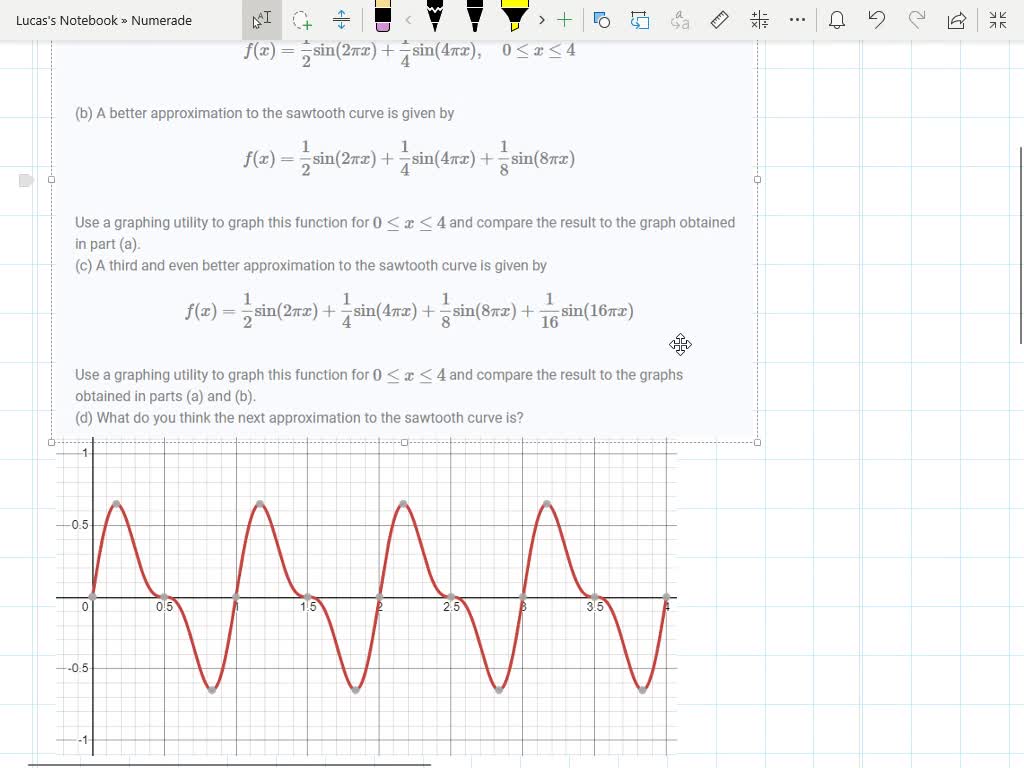Viewport: 1024px width, 768px height.
Task: Add a new pen with the plus icon
Action: [563, 19]
